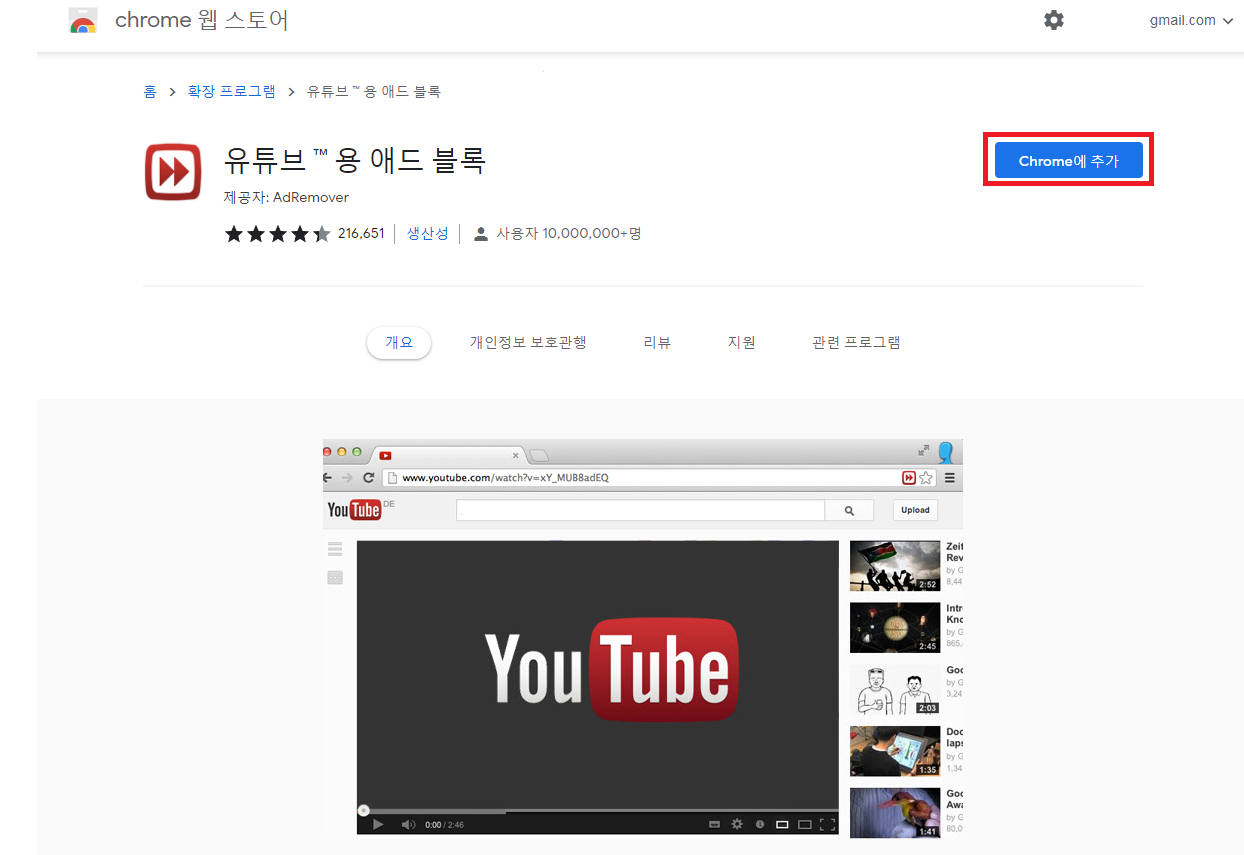This screenshot has height=855, width=1244.
Task: Go to the 홈 breadcrumb link
Action: 150,91
